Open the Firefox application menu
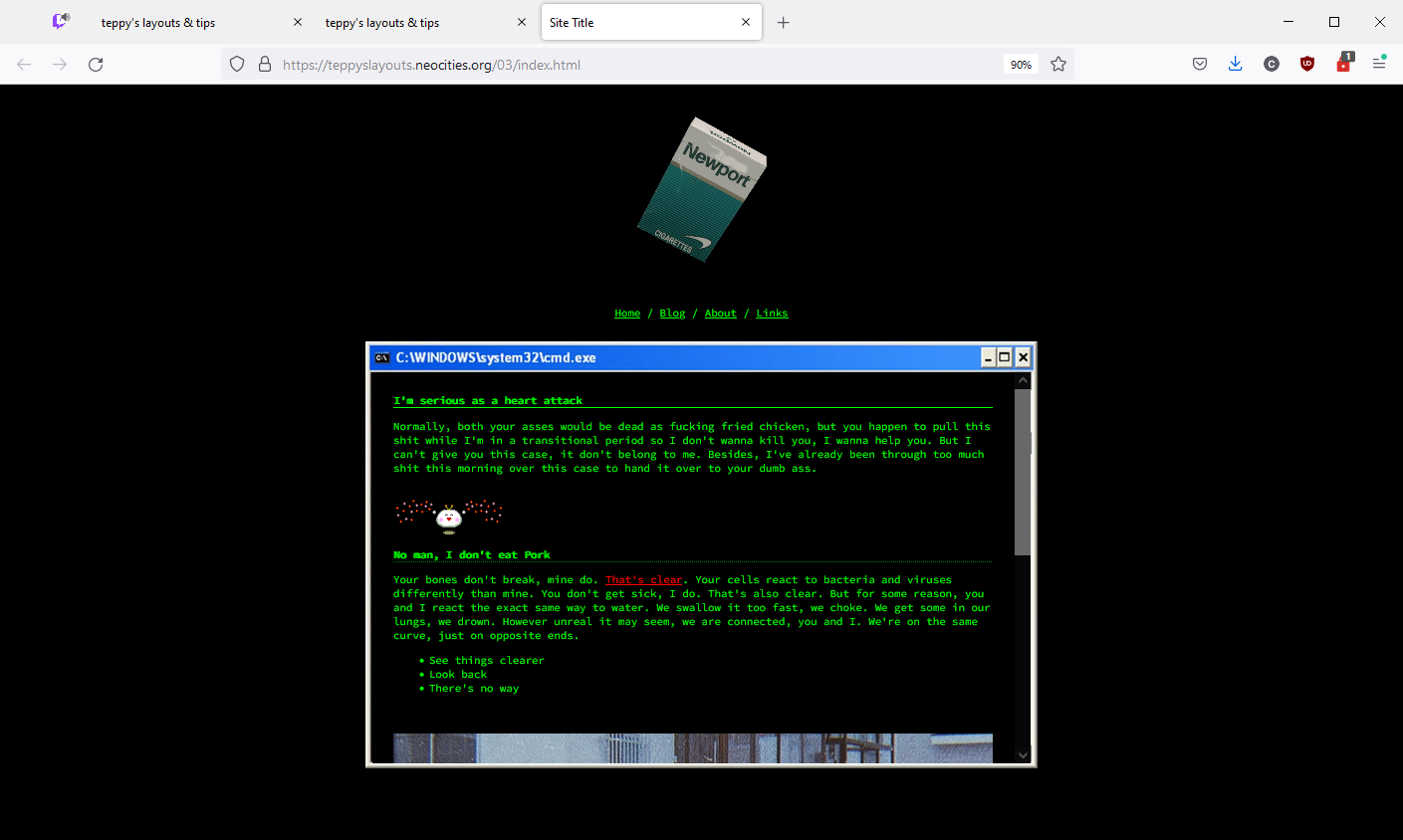The width and height of the screenshot is (1403, 840). pos(1379,64)
